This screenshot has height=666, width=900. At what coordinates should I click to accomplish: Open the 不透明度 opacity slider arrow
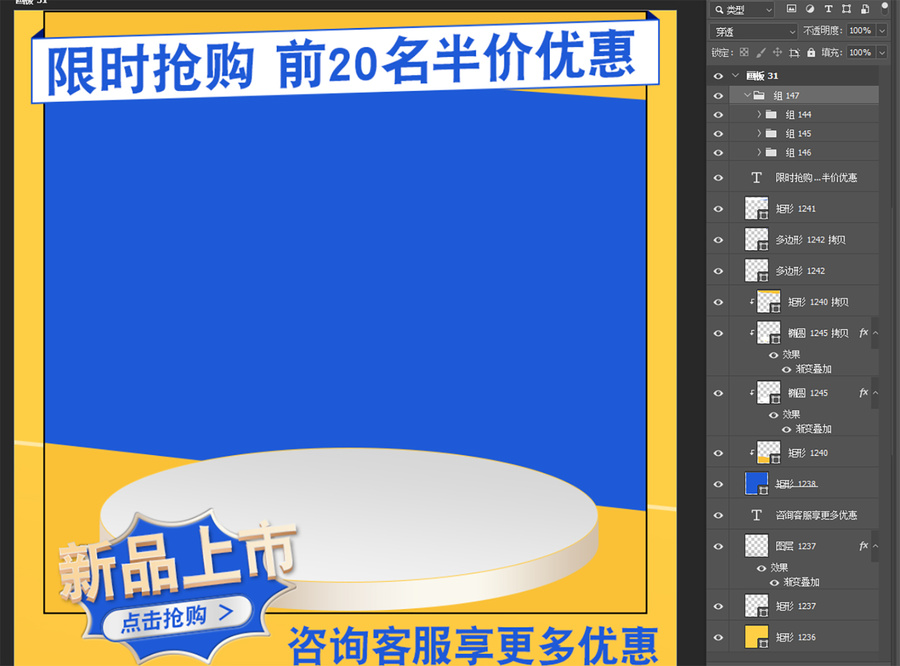click(x=882, y=30)
